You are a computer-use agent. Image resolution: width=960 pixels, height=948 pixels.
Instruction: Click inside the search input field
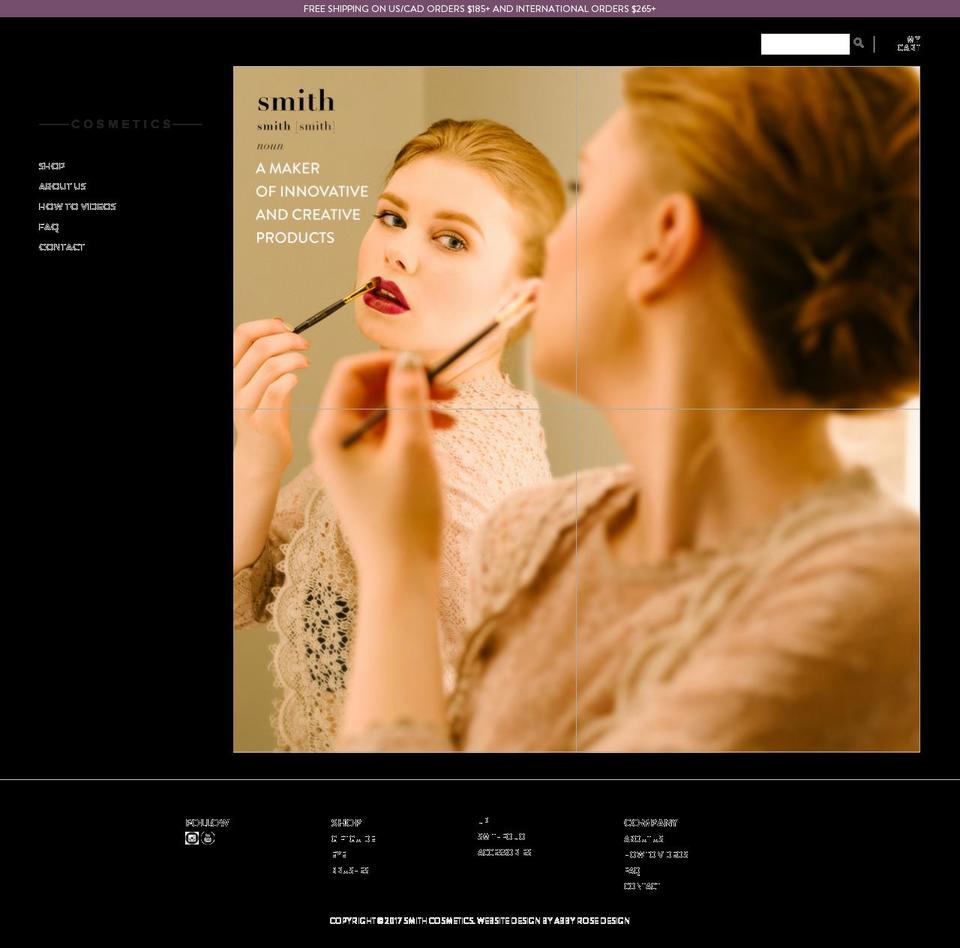coord(805,43)
